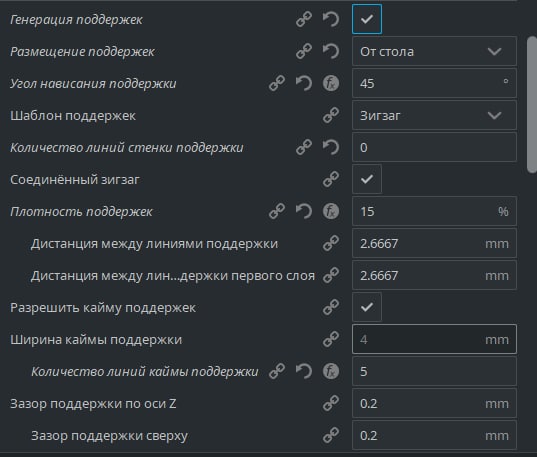
Task: Click link icon for Генерация поддержек
Action: tap(304, 19)
